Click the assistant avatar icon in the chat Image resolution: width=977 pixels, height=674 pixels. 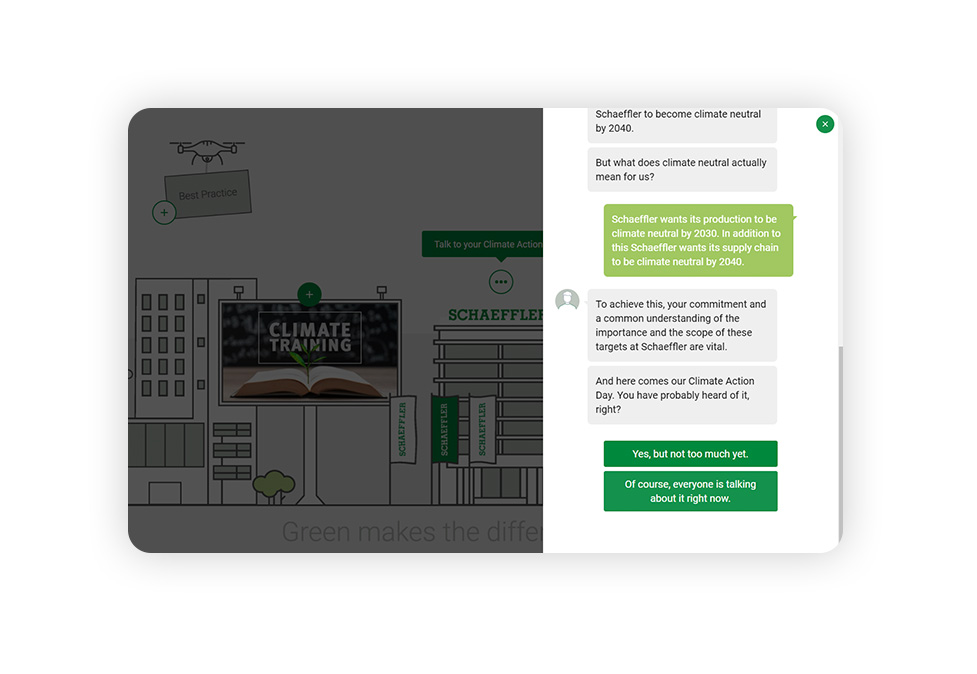567,300
